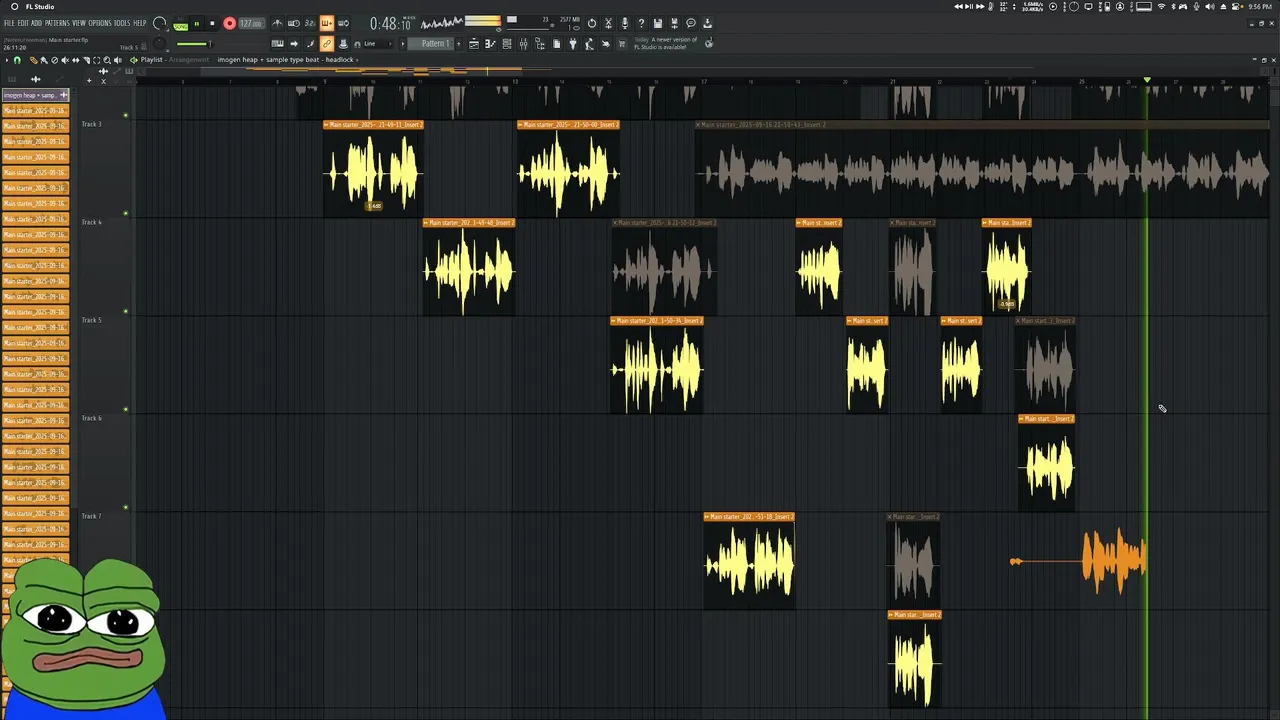The image size is (1280, 720).
Task: Choose the playlist select (dashed box) tool
Action: [x=97, y=60]
